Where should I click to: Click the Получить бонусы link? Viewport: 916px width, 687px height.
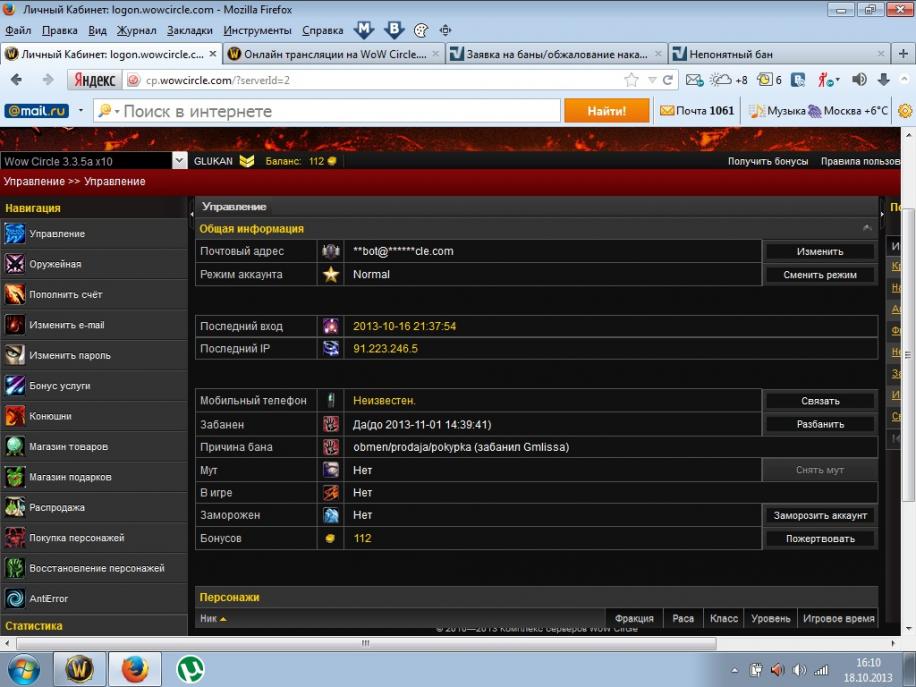[767, 161]
